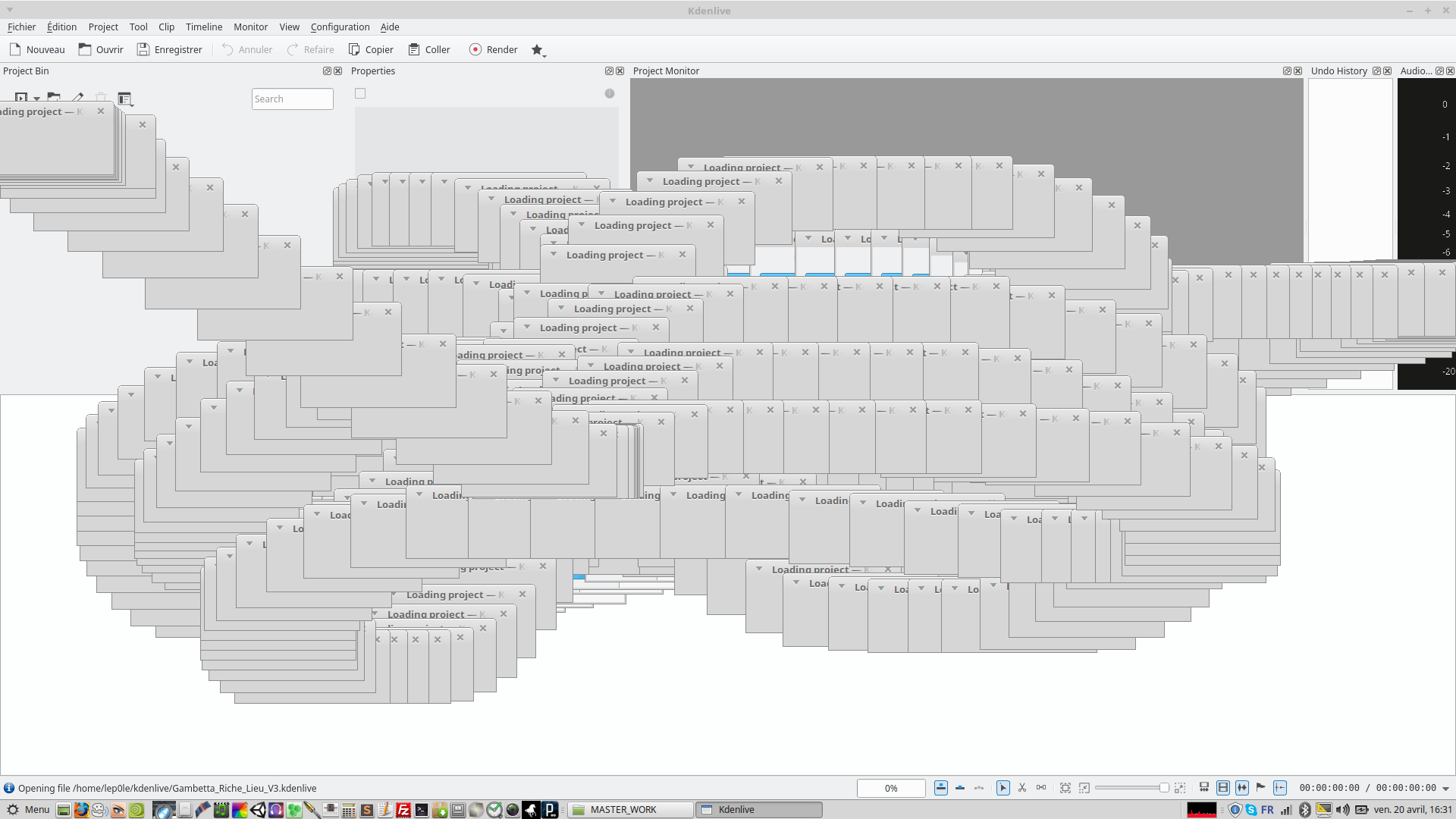Toggle the snapping button in status bar
Image resolution: width=1456 pixels, height=819 pixels.
coord(1279,788)
